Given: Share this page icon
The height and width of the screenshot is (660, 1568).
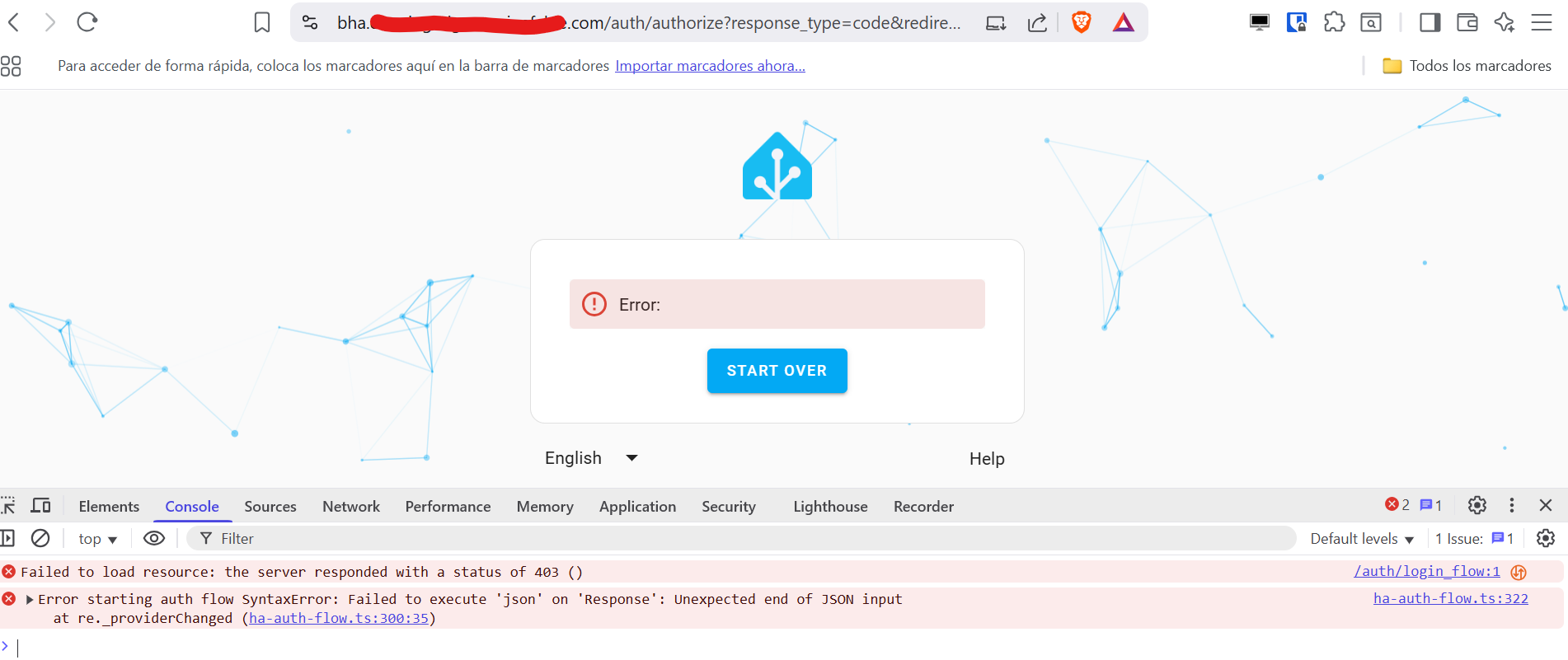Looking at the screenshot, I should click(1037, 23).
